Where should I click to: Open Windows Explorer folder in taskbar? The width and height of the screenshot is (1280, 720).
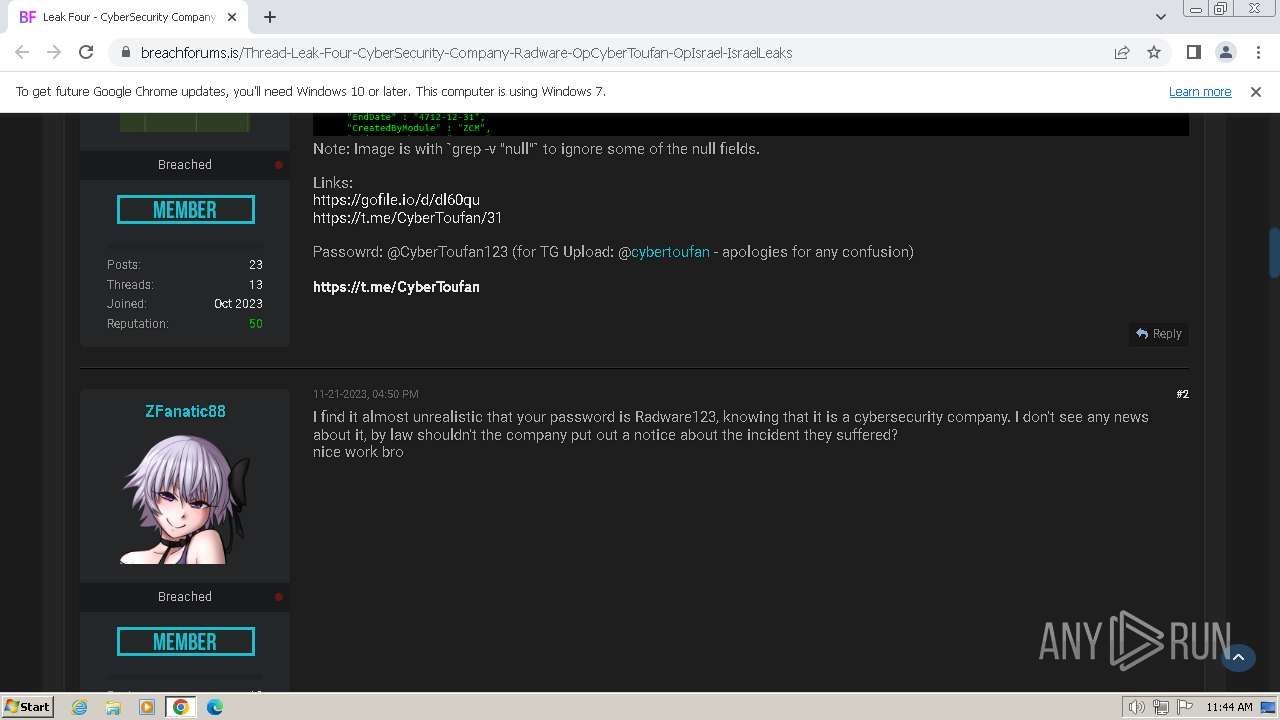click(x=113, y=707)
